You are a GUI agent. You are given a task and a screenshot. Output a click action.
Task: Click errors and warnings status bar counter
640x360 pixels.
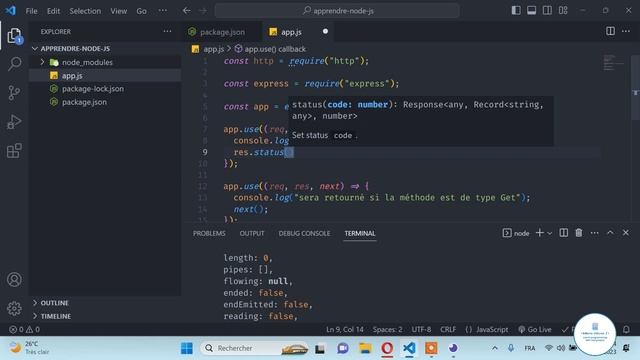click(24, 329)
